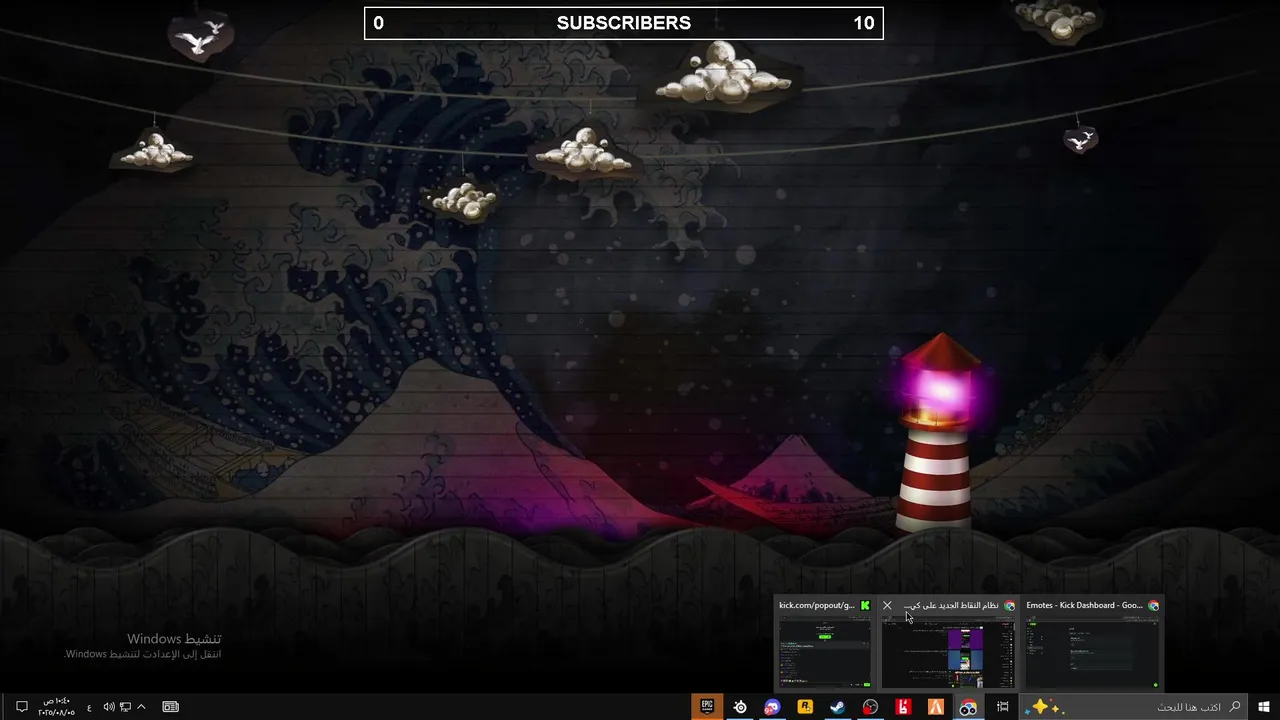Open the purple taskbar app with 9+ badge
1280x720 pixels.
772,707
